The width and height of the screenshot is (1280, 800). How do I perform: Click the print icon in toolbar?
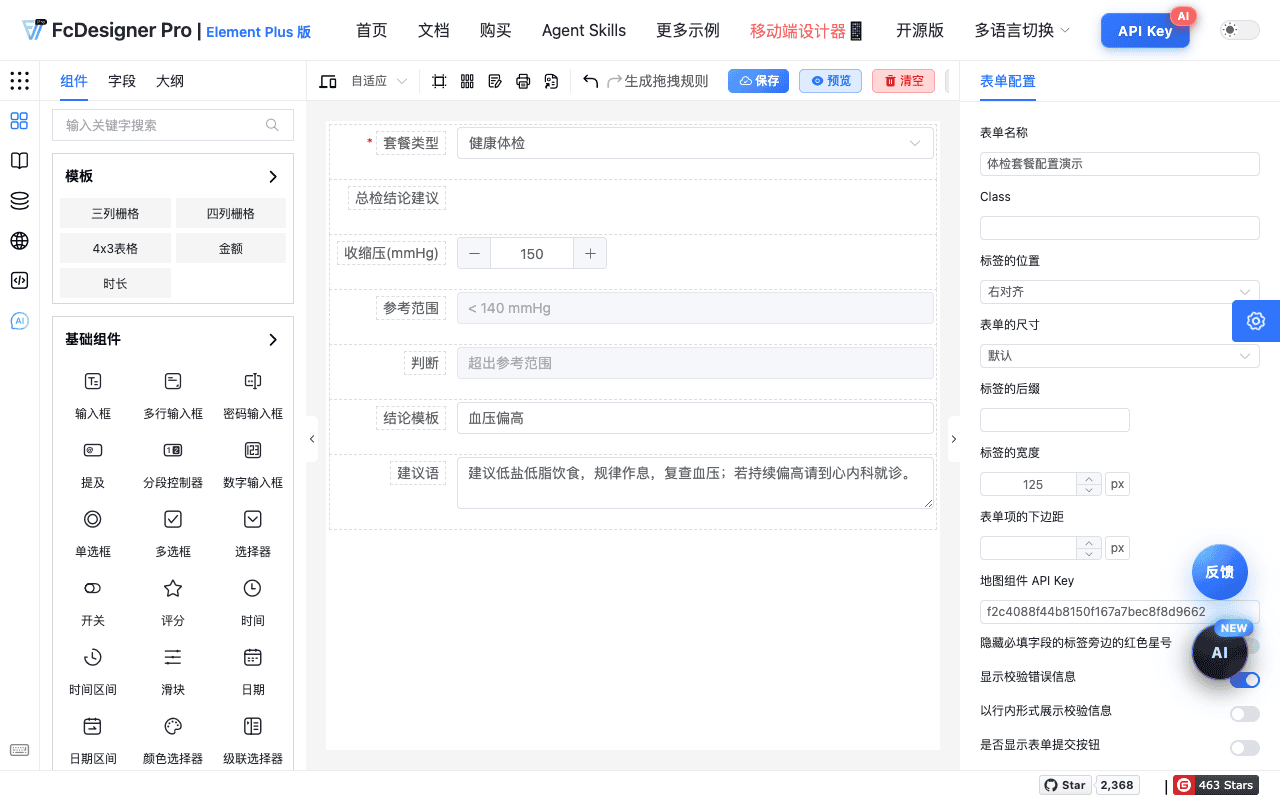(x=523, y=81)
